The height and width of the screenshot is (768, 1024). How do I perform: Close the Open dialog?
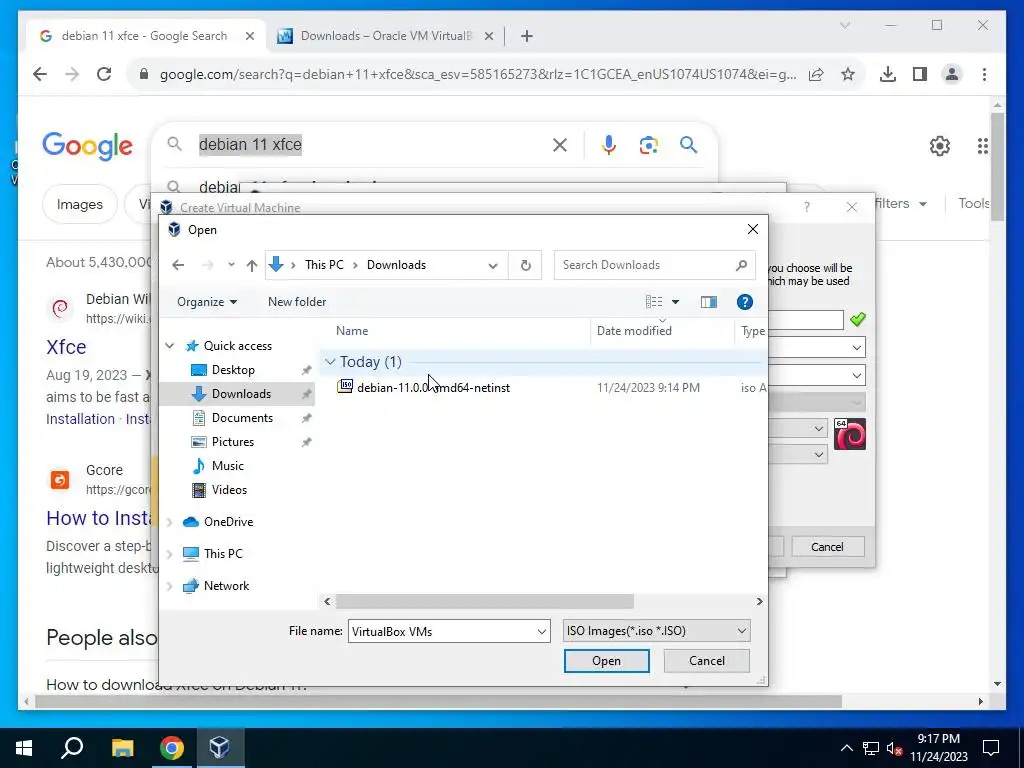(752, 229)
